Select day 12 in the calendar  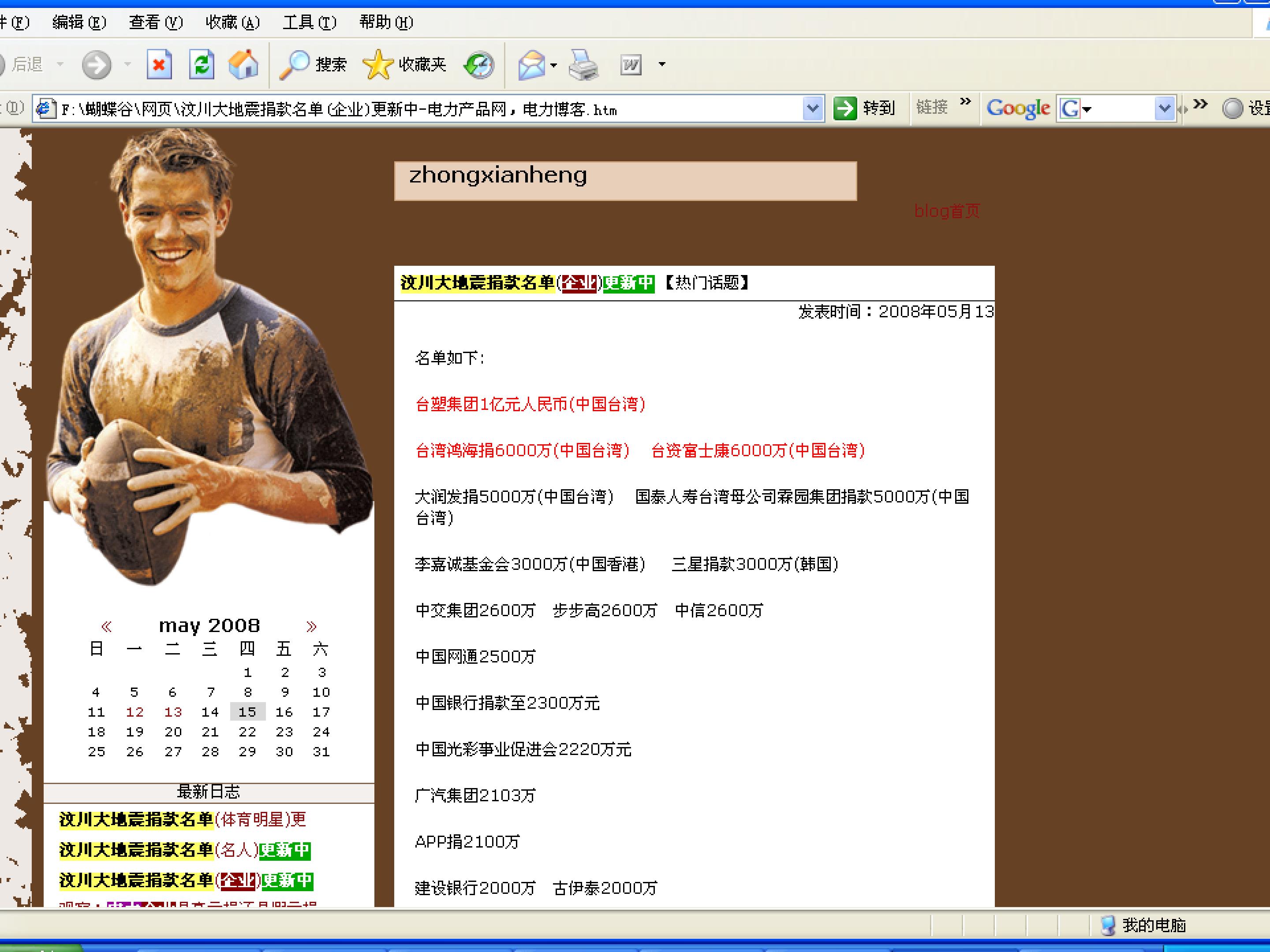point(134,712)
